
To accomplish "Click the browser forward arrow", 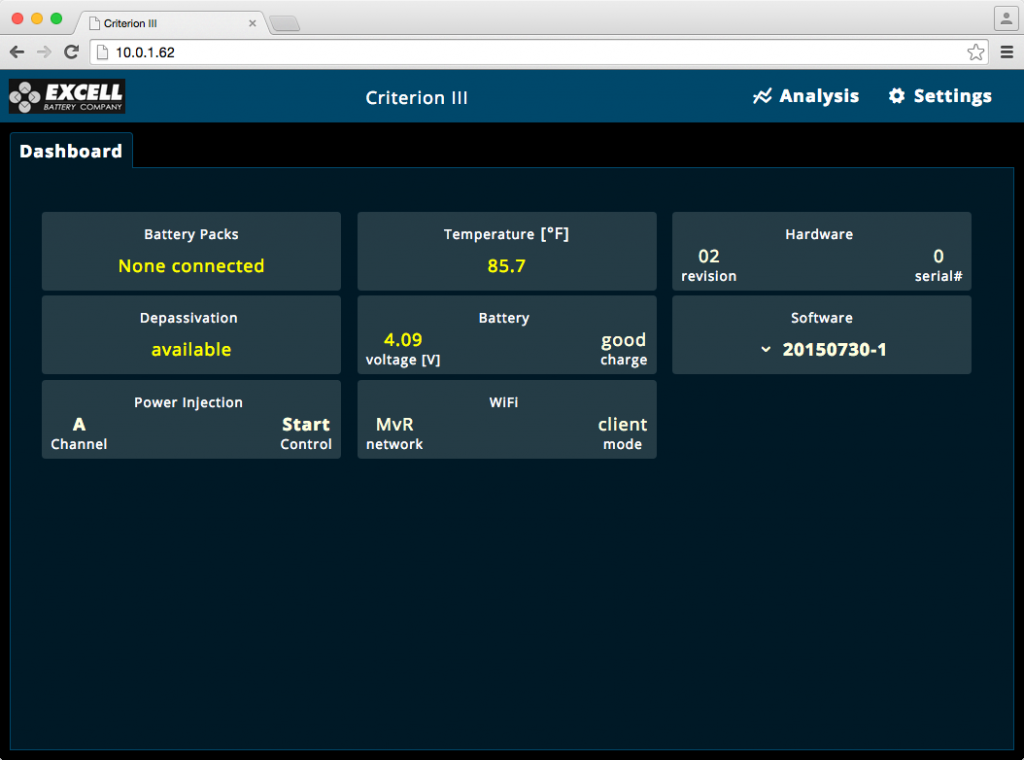I will point(44,52).
